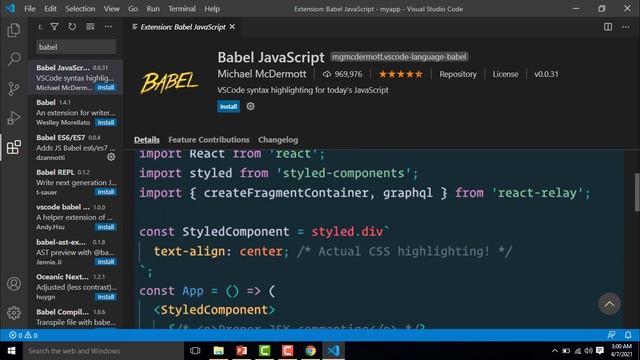Install the Babel REPL extension
Image resolution: width=640 pixels, height=360 pixels.
[106, 192]
